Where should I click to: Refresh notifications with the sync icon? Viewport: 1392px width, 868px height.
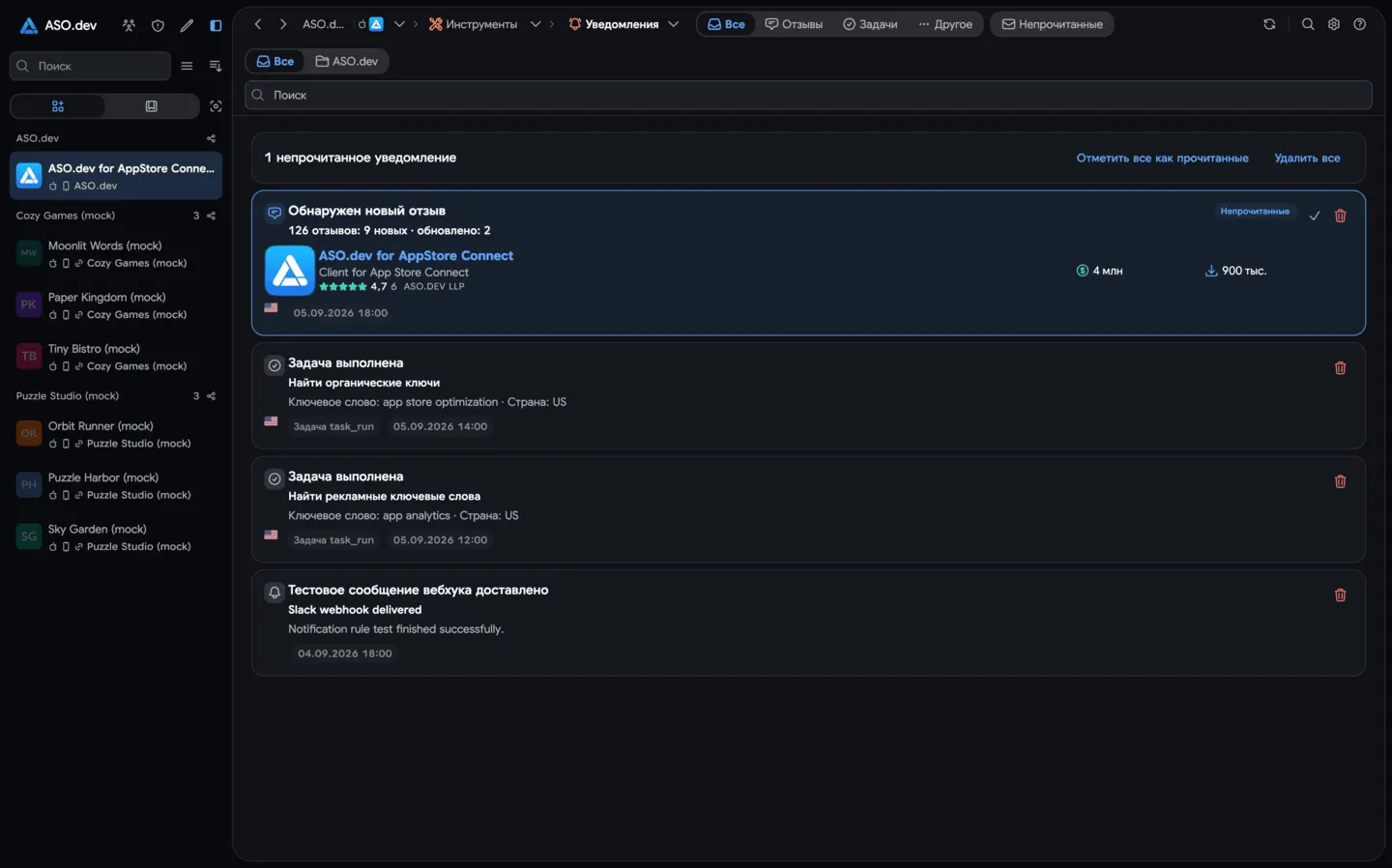coord(1269,24)
